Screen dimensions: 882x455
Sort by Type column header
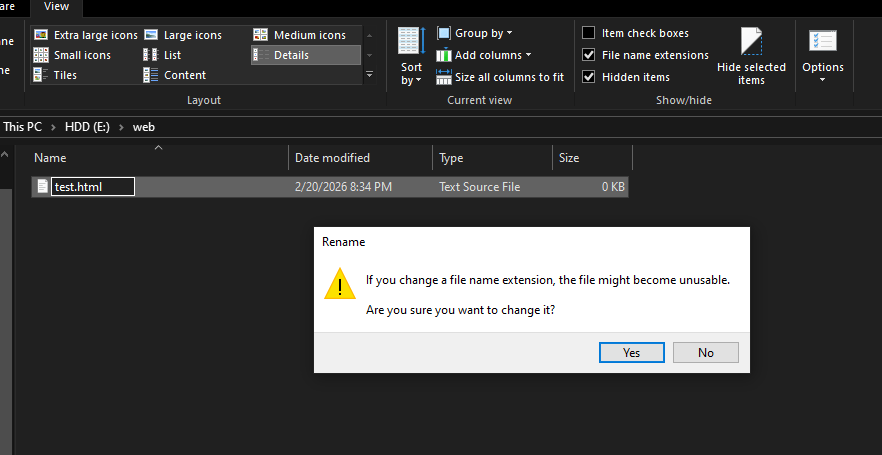point(493,158)
